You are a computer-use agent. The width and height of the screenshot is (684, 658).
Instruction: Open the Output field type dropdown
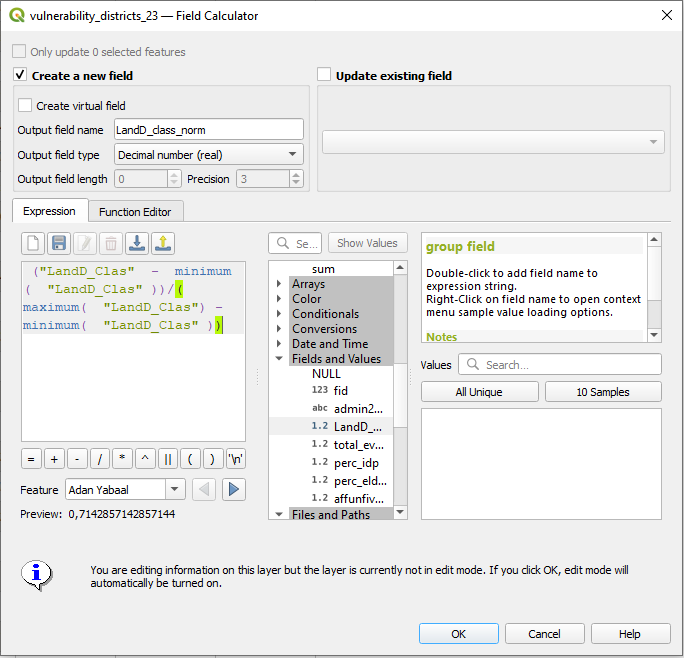[x=208, y=155]
